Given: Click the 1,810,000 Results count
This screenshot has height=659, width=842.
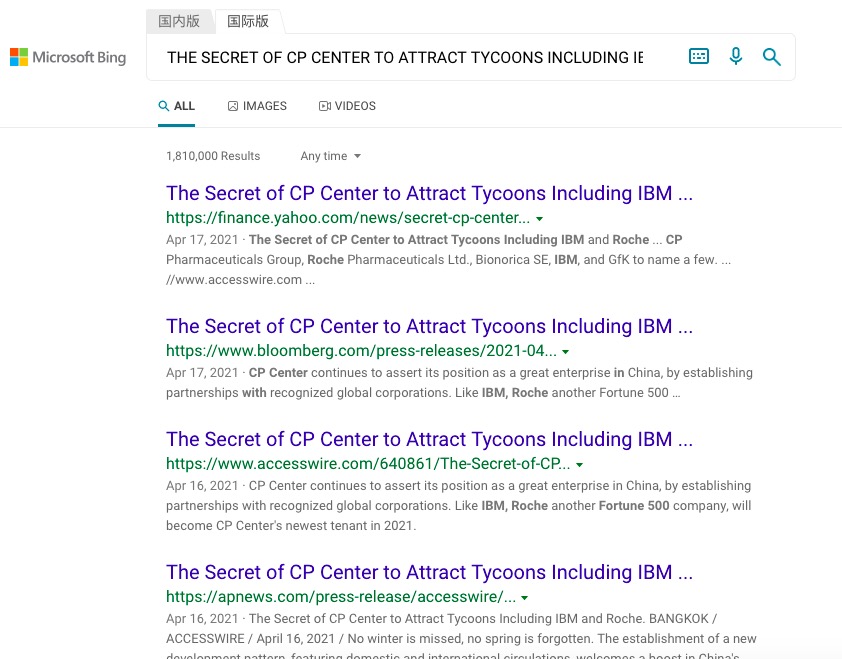Looking at the screenshot, I should 213,156.
